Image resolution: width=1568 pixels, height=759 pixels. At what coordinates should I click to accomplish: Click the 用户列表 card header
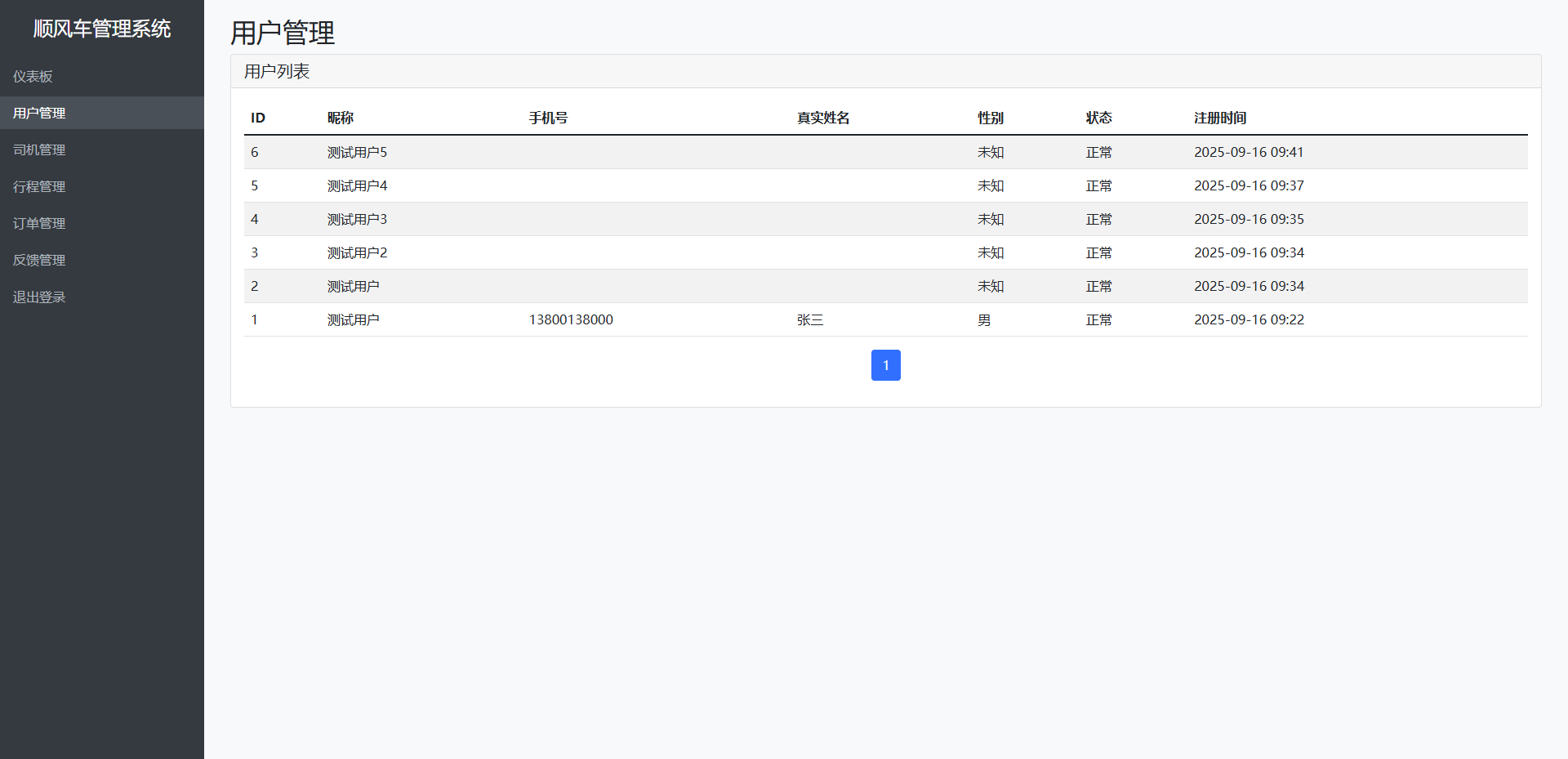click(x=277, y=72)
